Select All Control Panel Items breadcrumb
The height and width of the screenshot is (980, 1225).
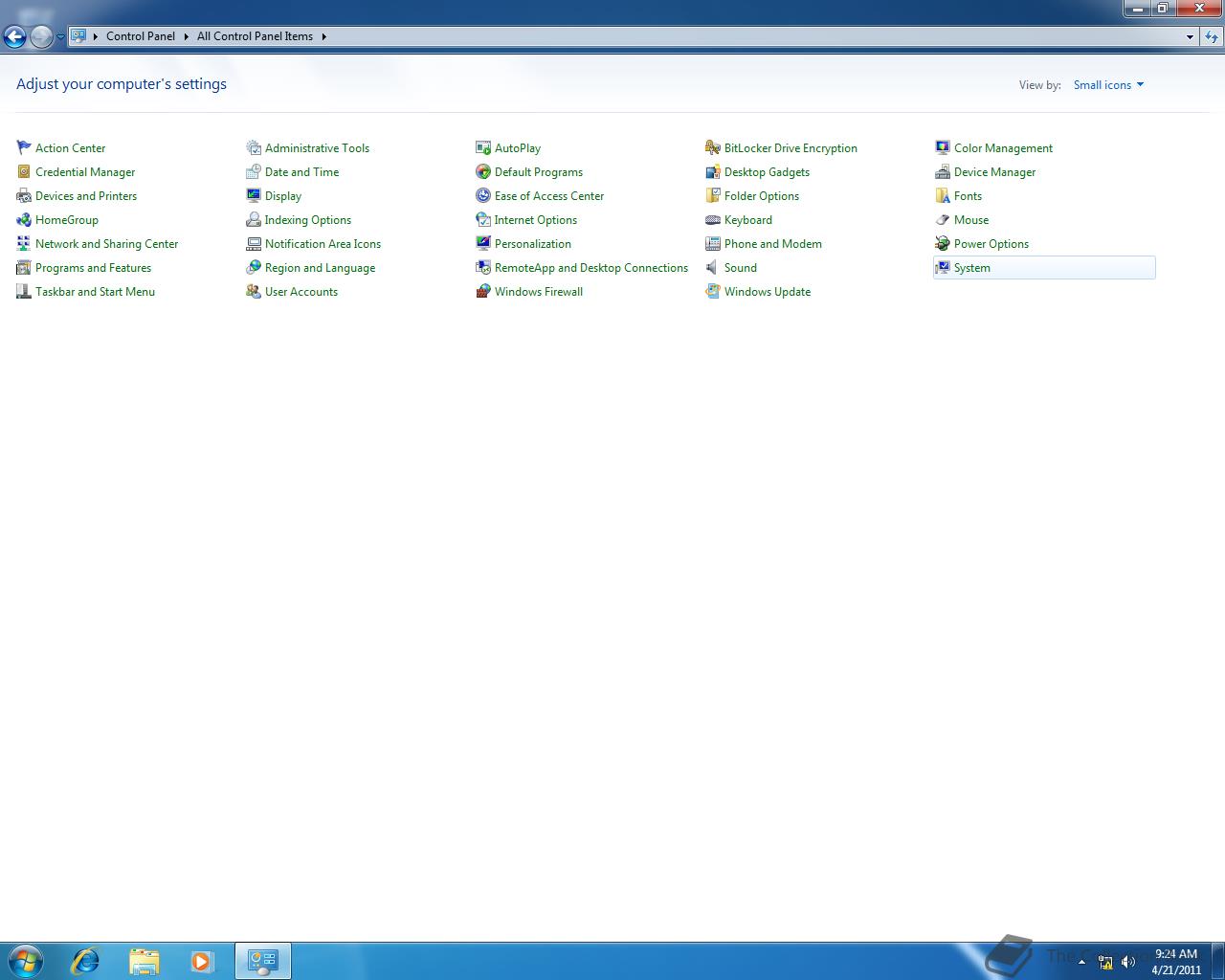255,36
